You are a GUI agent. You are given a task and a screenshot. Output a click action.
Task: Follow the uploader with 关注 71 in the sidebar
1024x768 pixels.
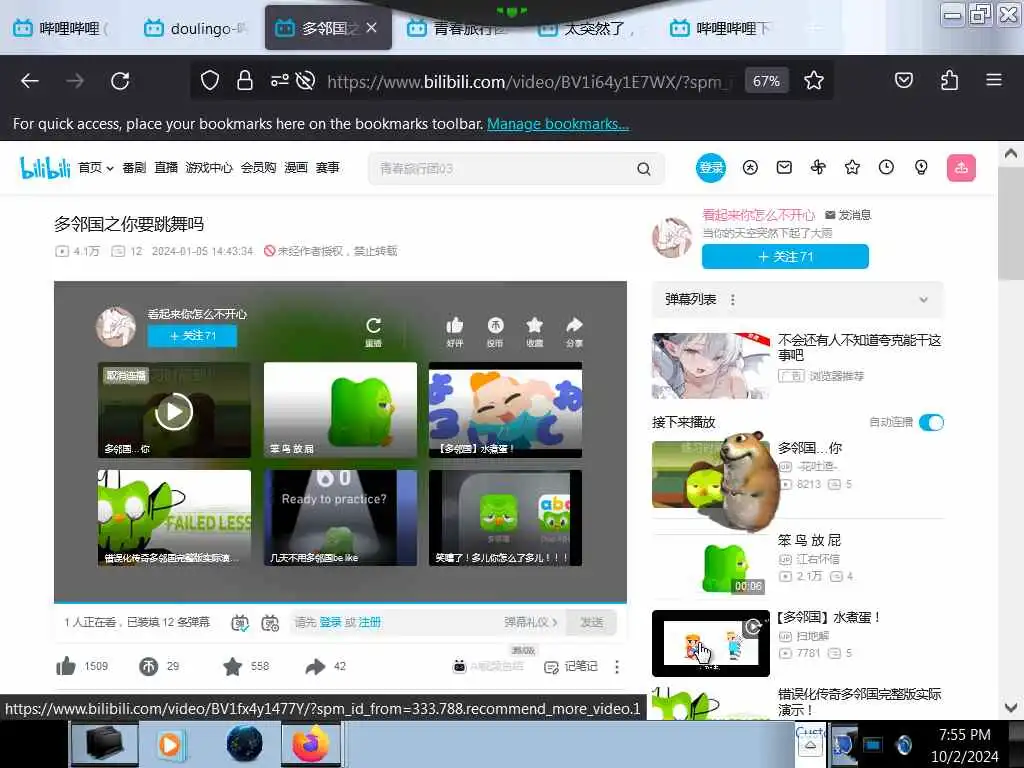785,257
